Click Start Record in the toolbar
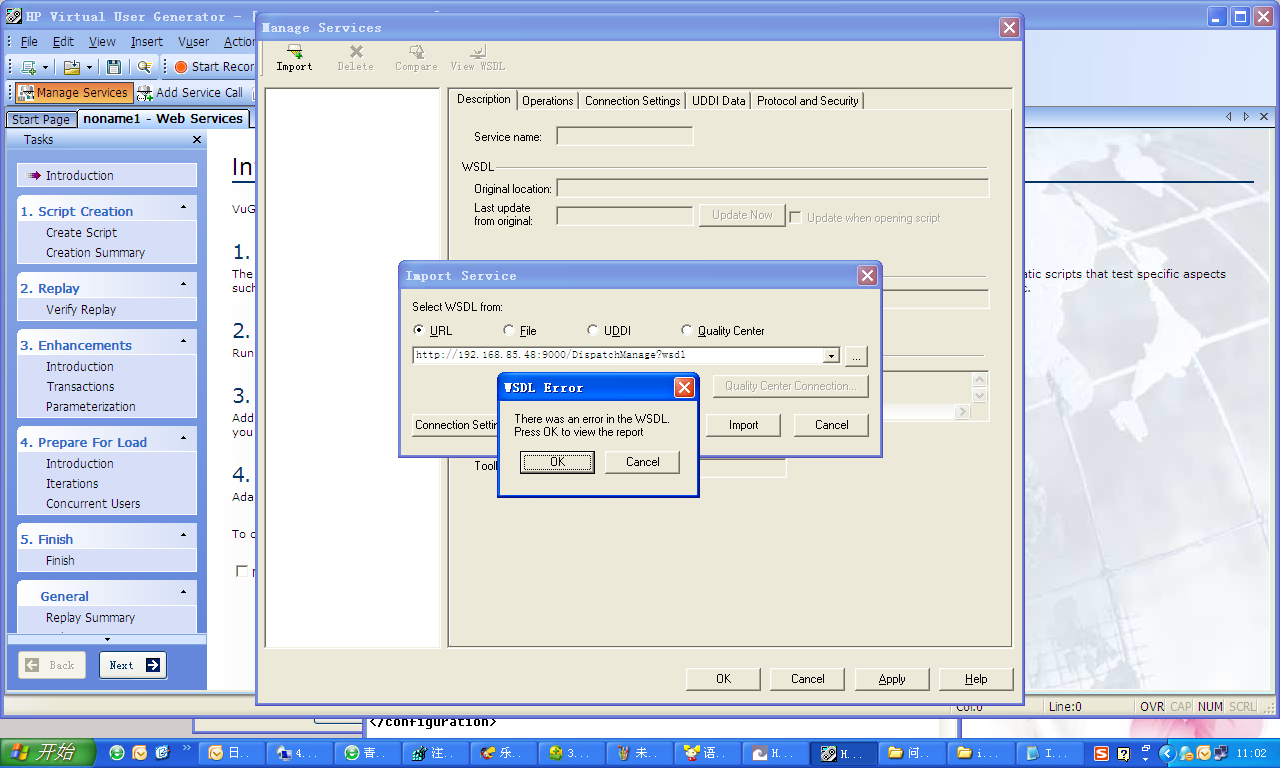Viewport: 1280px width, 768px height. tap(214, 67)
